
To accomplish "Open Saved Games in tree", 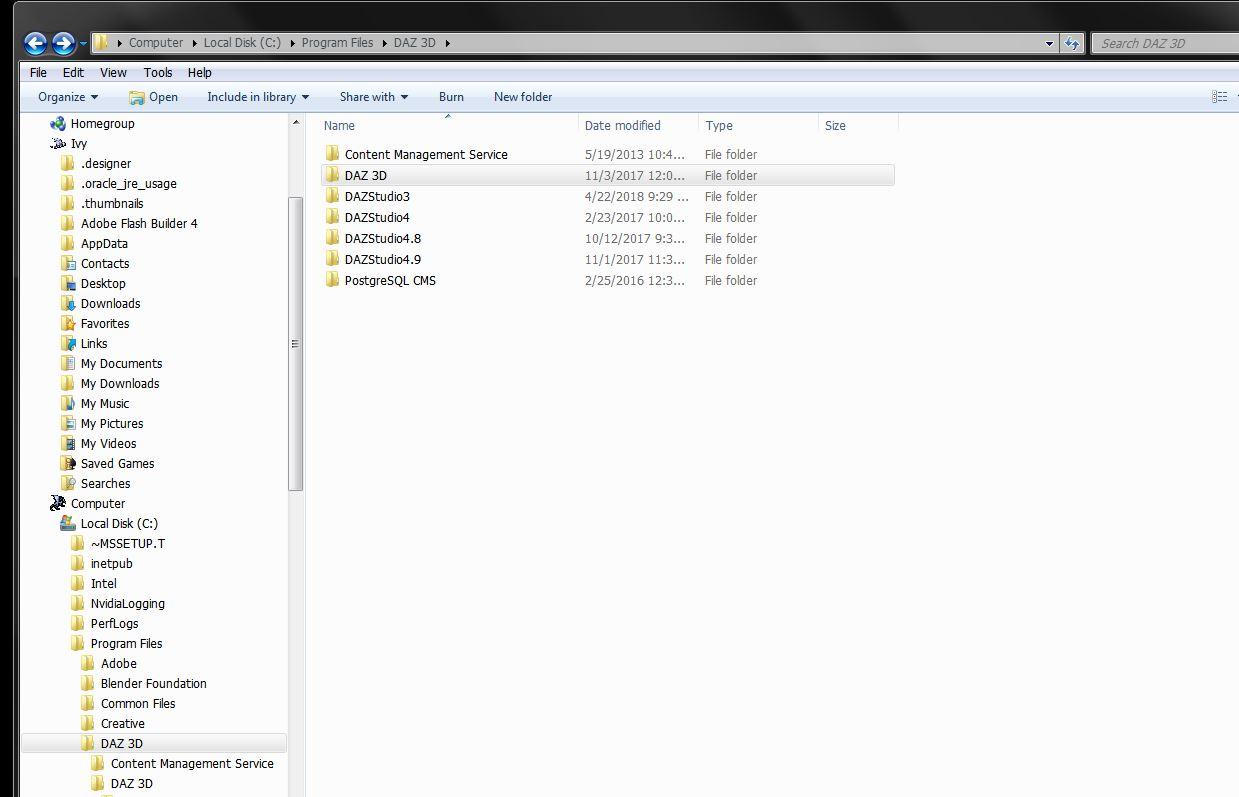I will click(x=117, y=463).
